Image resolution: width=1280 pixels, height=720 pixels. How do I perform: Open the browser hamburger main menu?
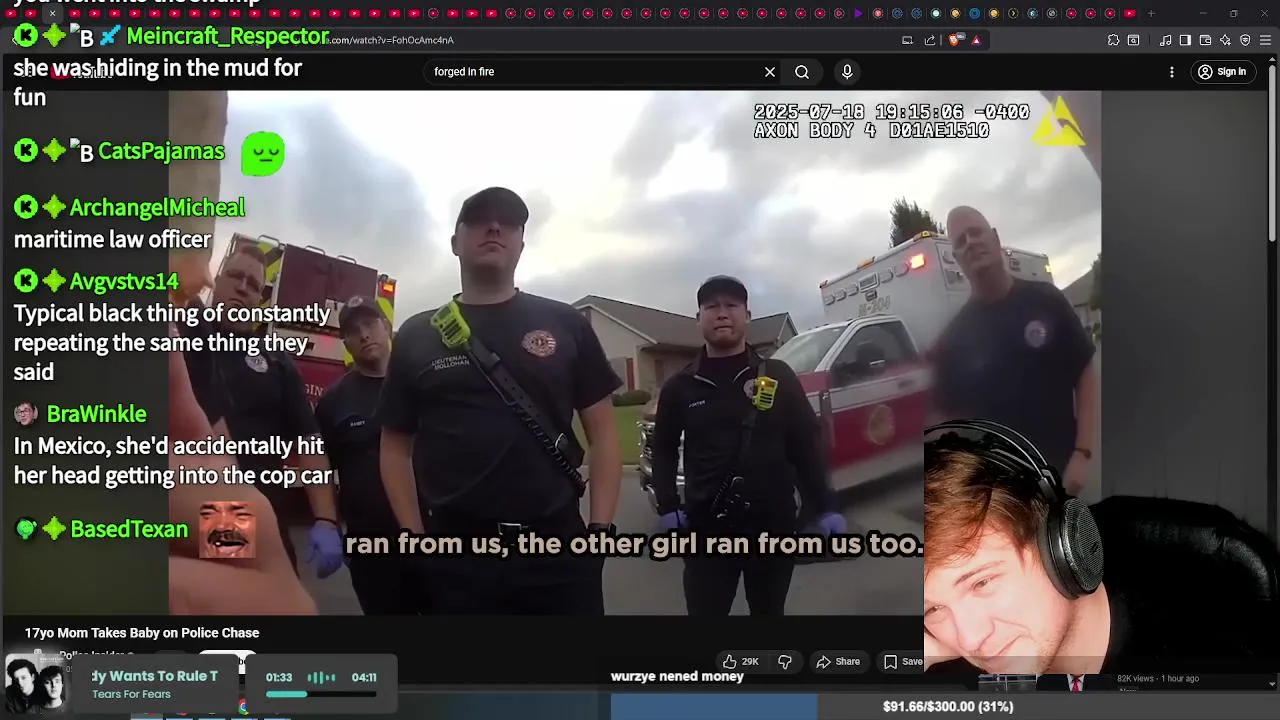click(1265, 40)
